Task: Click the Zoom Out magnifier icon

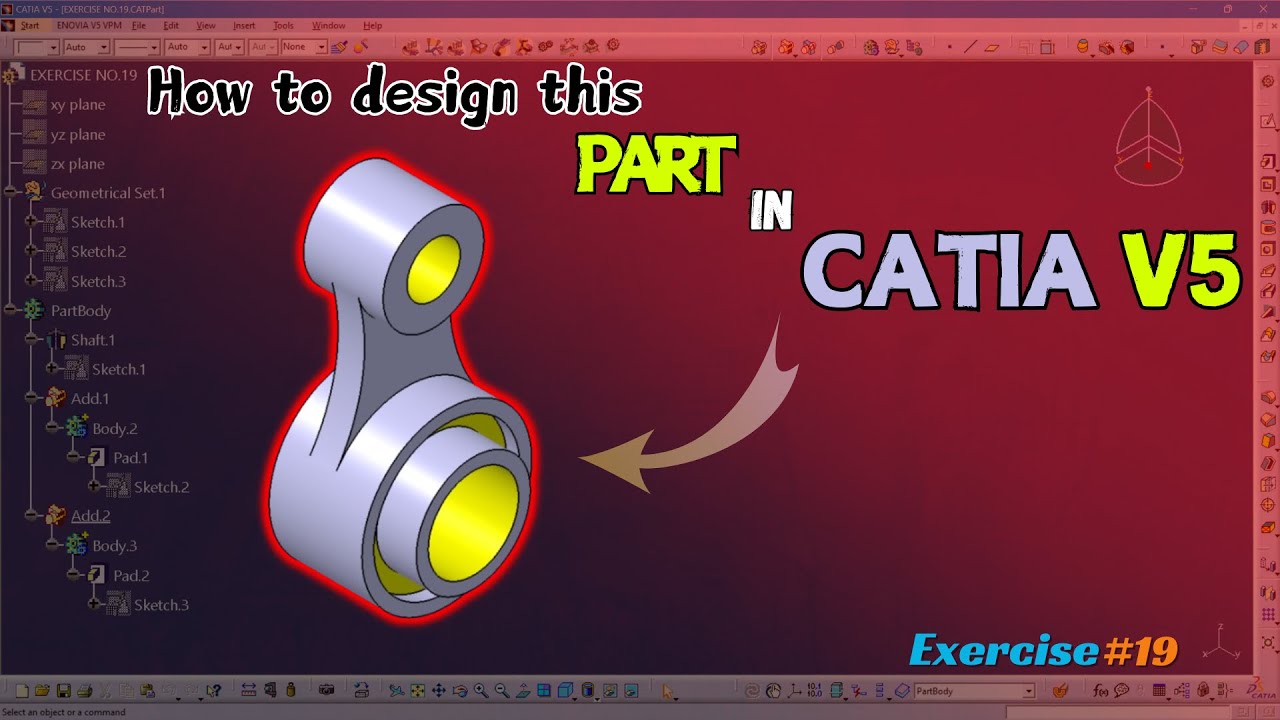Action: click(x=501, y=690)
